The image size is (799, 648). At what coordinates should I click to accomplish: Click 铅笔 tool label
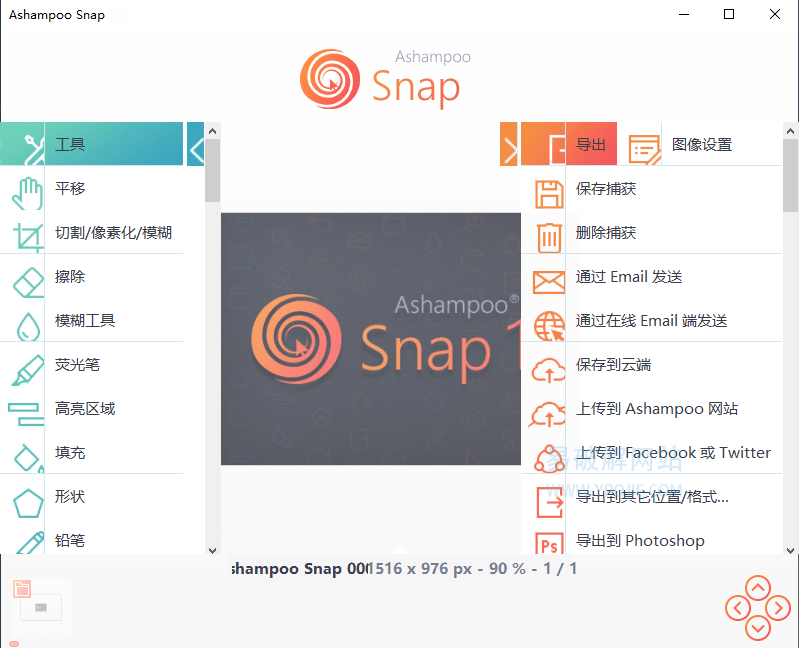[70, 540]
